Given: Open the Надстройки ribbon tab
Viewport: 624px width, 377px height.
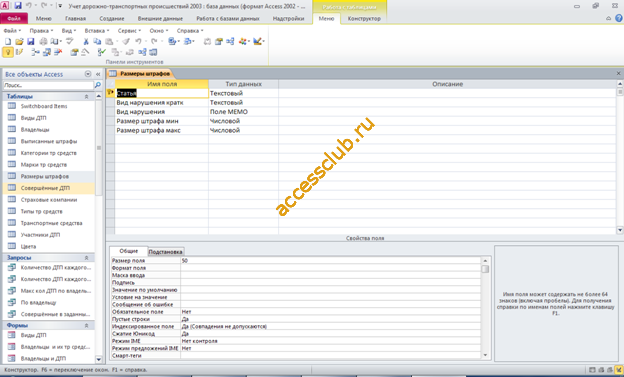Looking at the screenshot, I should pyautogui.click(x=288, y=18).
